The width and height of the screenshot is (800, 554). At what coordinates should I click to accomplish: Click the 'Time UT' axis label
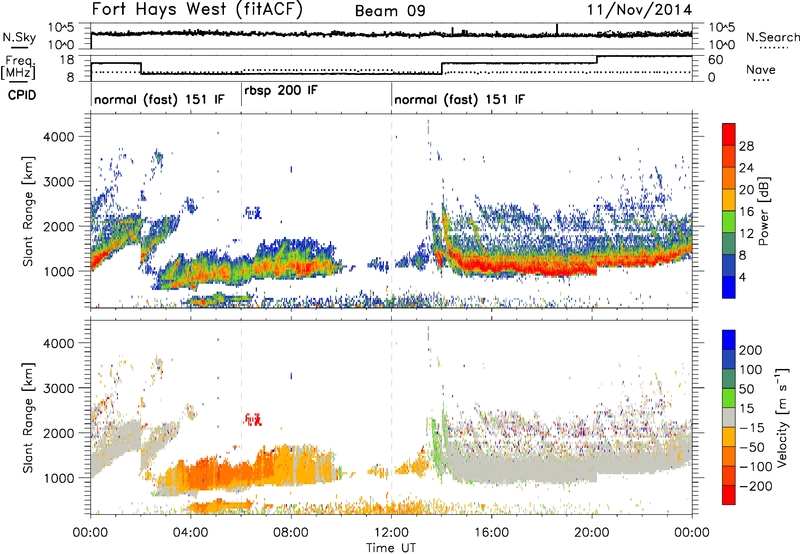click(391, 548)
